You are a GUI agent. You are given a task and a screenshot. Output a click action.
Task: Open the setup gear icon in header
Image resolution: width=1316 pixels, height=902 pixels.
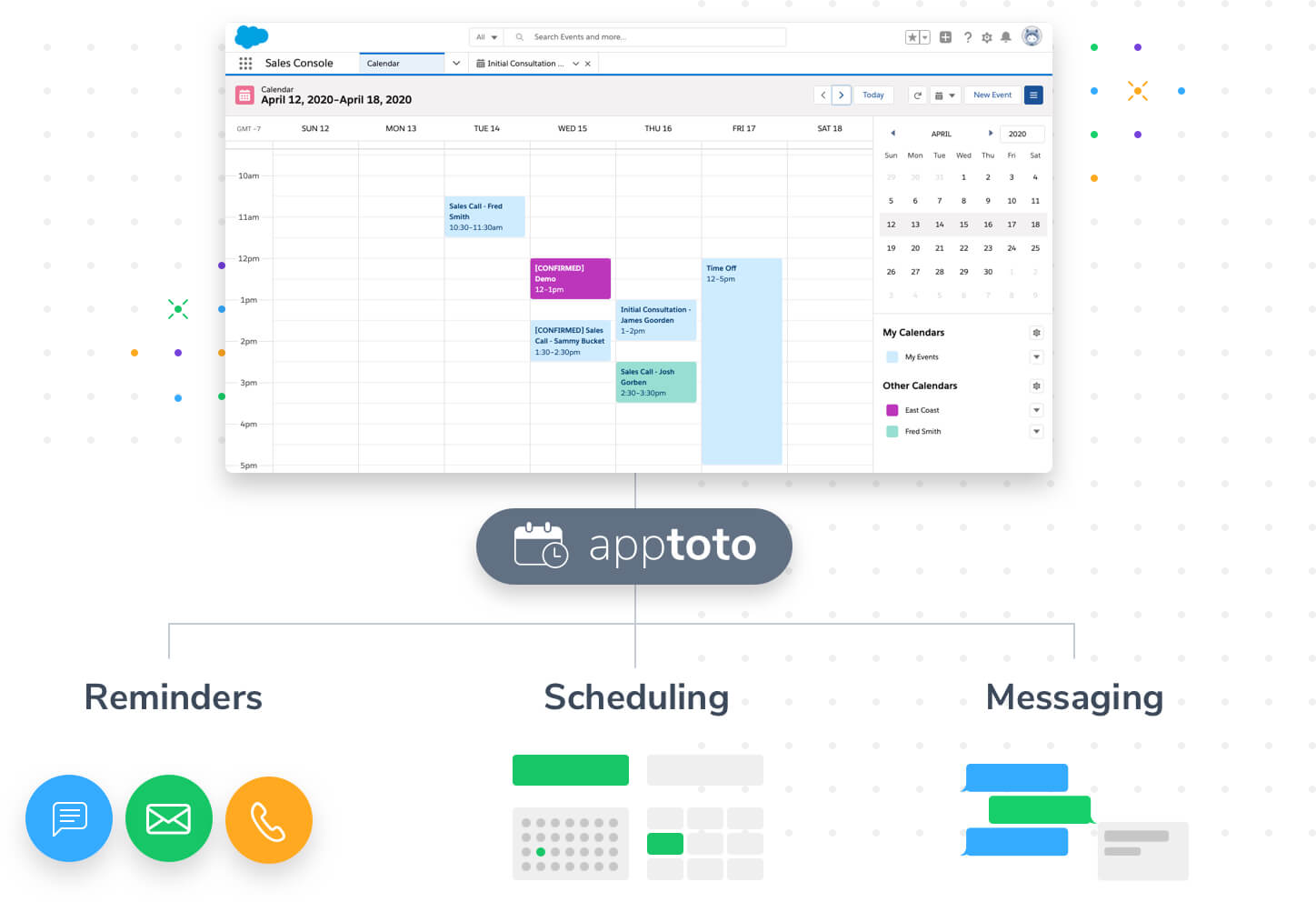coord(986,37)
